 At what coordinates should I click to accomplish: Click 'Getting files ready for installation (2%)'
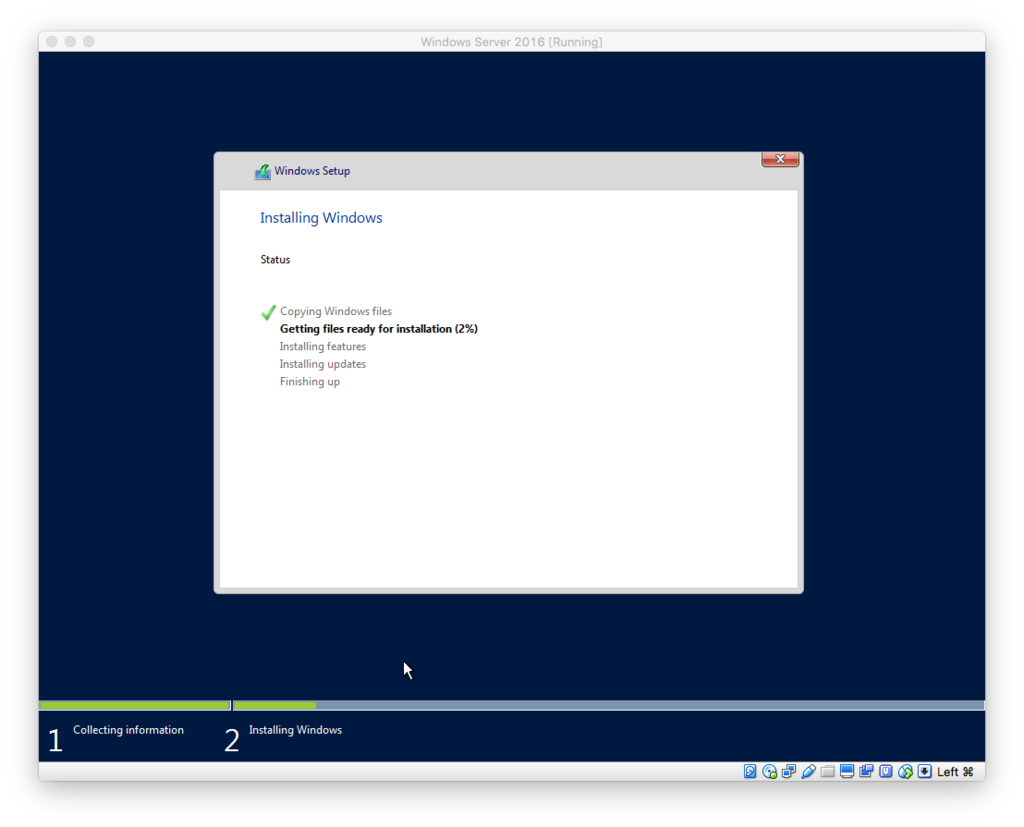[379, 329]
